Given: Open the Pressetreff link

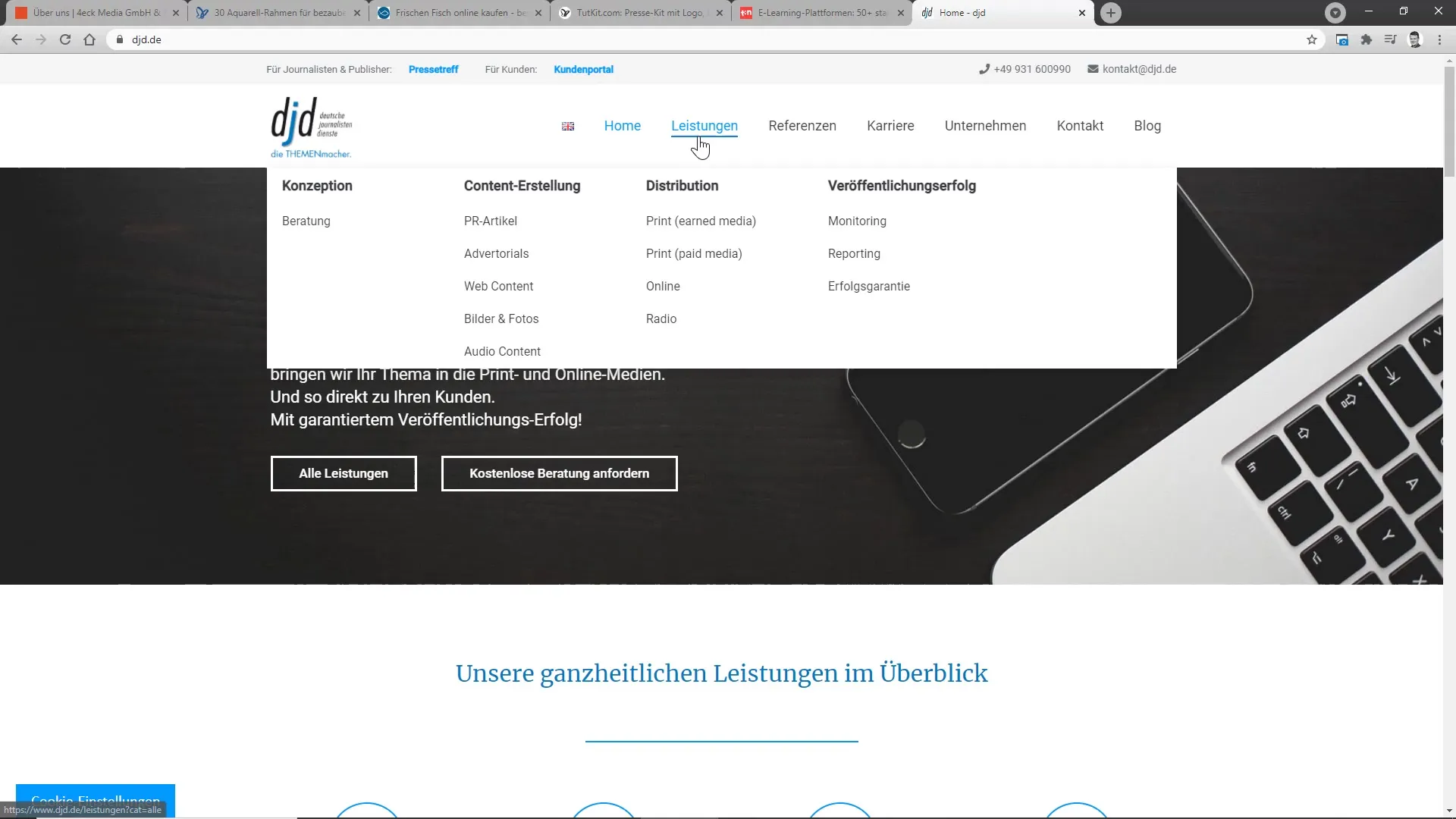Looking at the screenshot, I should pyautogui.click(x=433, y=69).
